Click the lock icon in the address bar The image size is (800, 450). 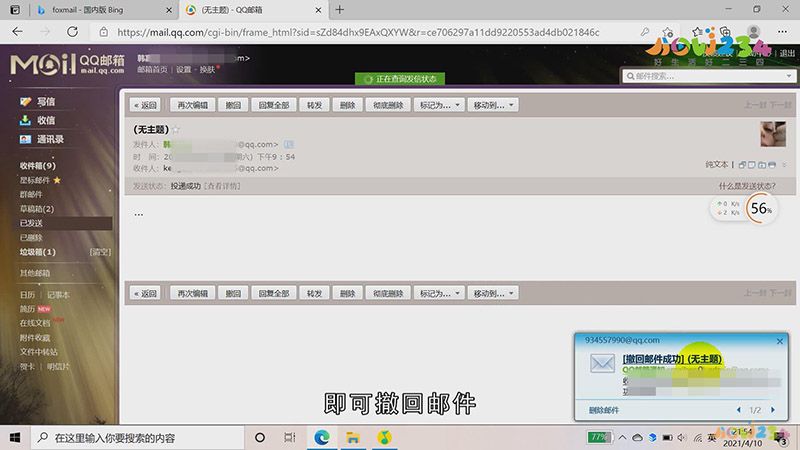pyautogui.click(x=104, y=32)
